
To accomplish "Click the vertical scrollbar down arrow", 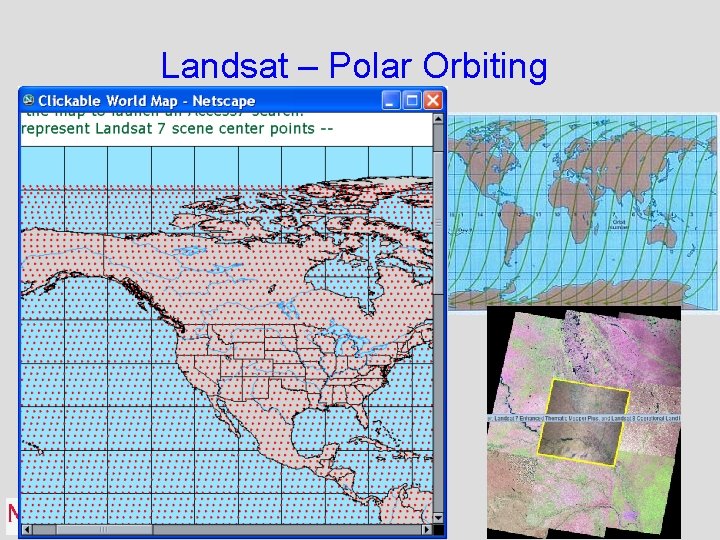I will [x=438, y=518].
